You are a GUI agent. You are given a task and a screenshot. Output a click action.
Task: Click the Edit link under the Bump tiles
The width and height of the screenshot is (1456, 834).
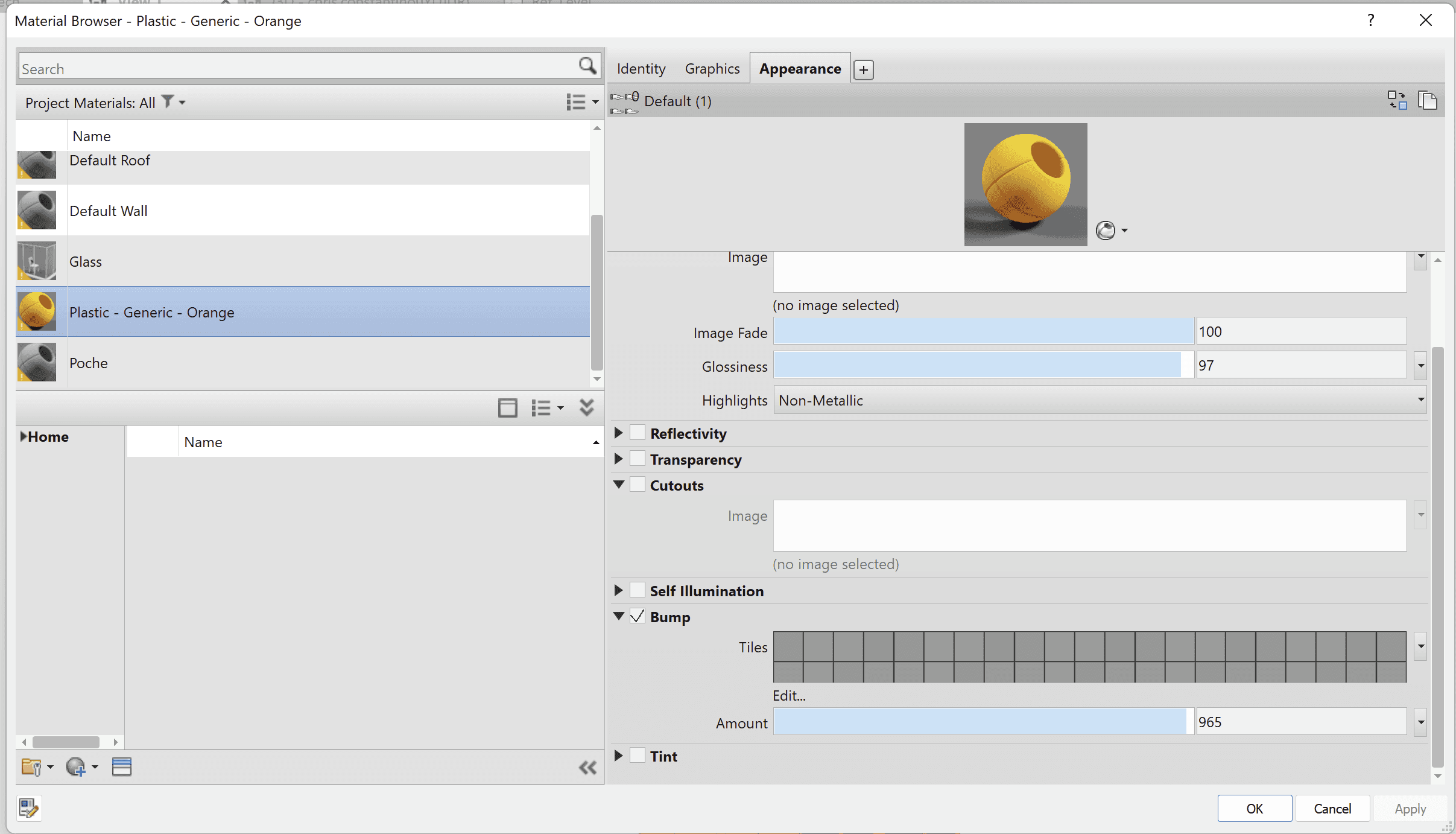tap(788, 695)
